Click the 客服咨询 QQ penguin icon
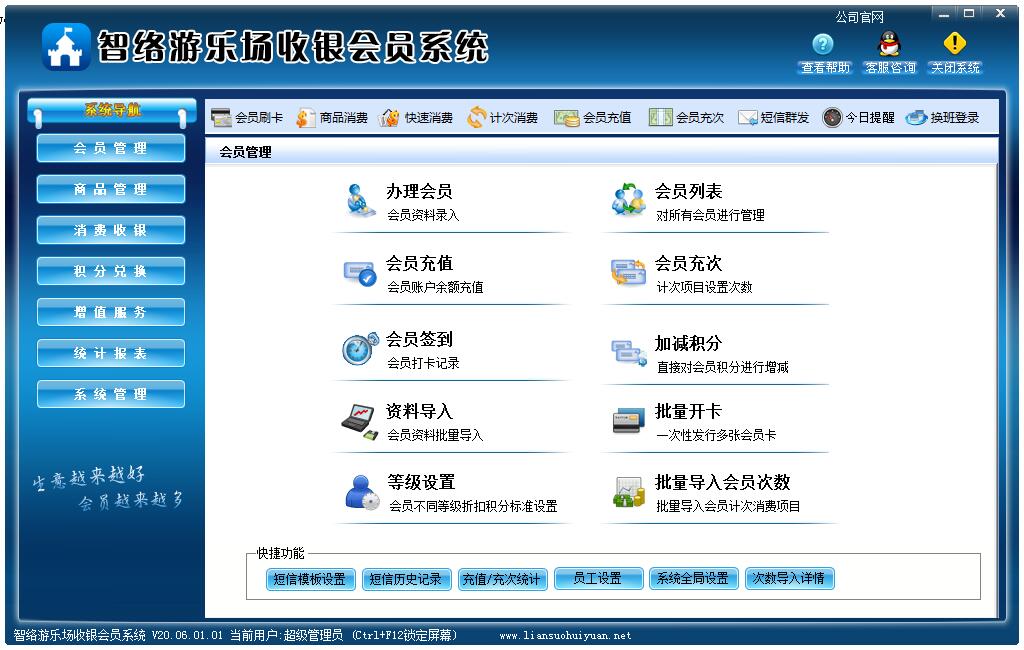This screenshot has width=1024, height=650. (x=889, y=44)
